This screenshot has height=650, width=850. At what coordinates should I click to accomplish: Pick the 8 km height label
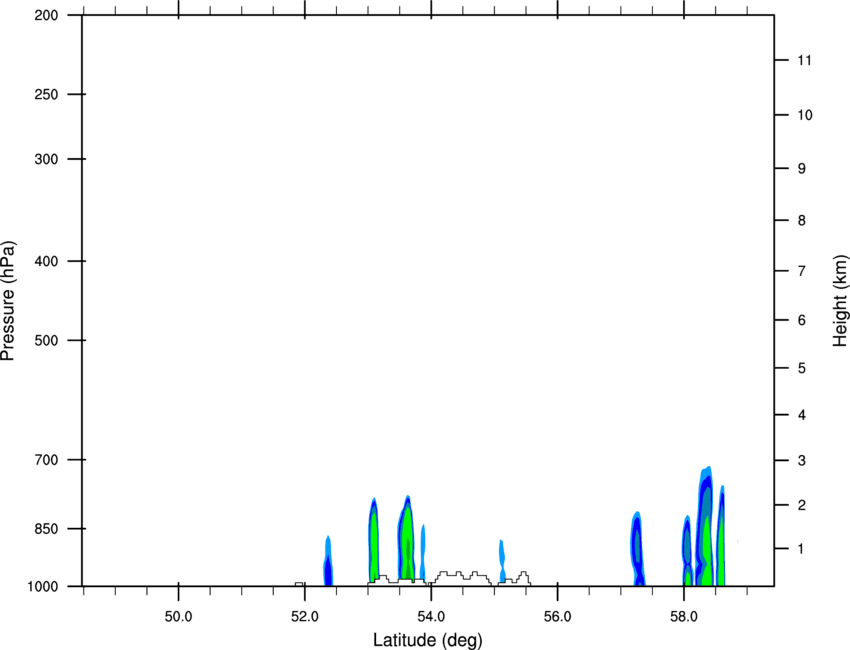(x=802, y=220)
